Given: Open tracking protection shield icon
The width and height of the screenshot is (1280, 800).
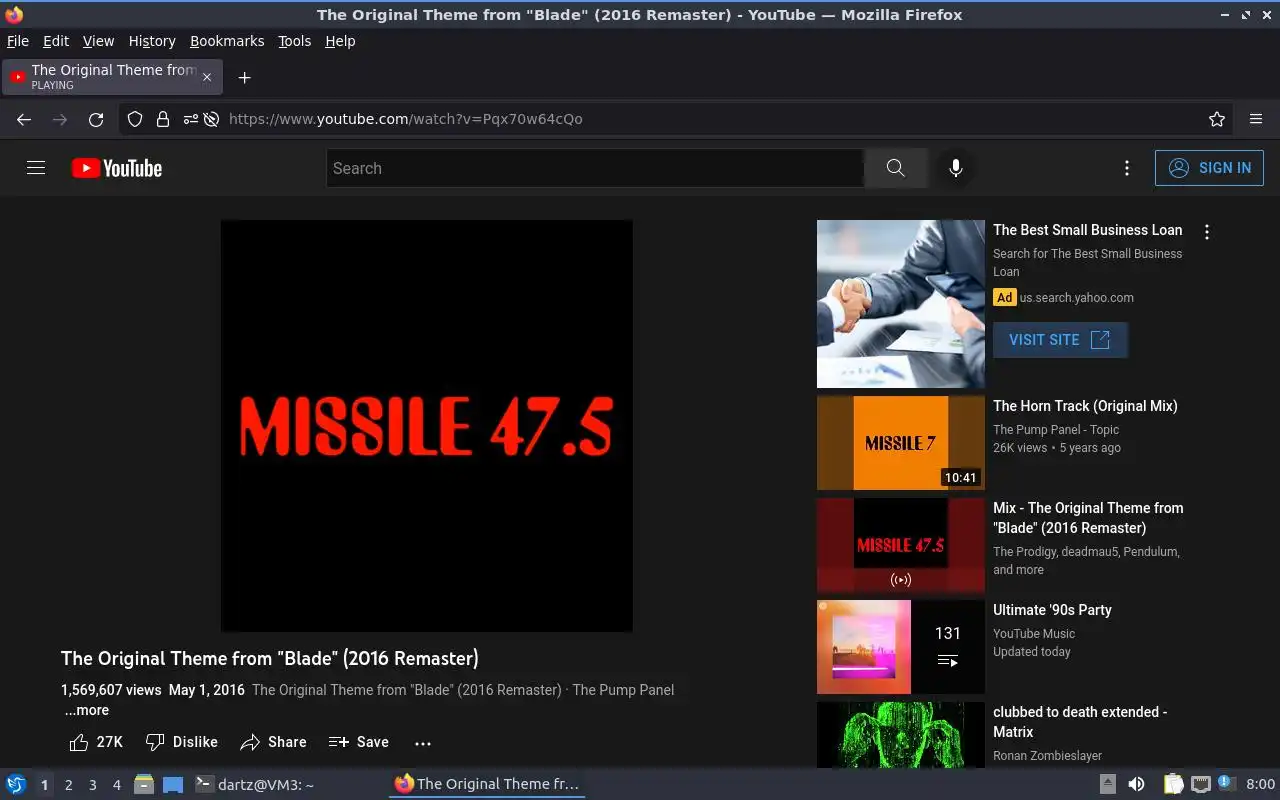Looking at the screenshot, I should coord(135,119).
